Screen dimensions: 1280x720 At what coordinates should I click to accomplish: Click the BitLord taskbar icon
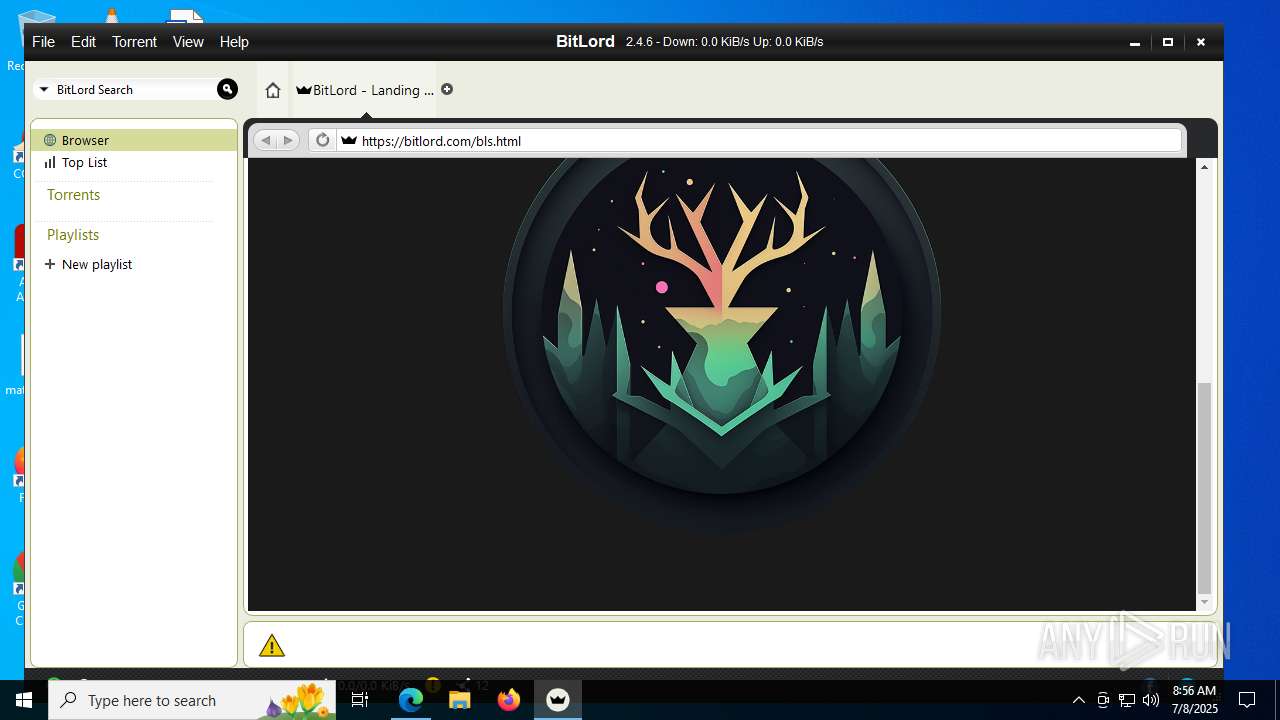558,700
